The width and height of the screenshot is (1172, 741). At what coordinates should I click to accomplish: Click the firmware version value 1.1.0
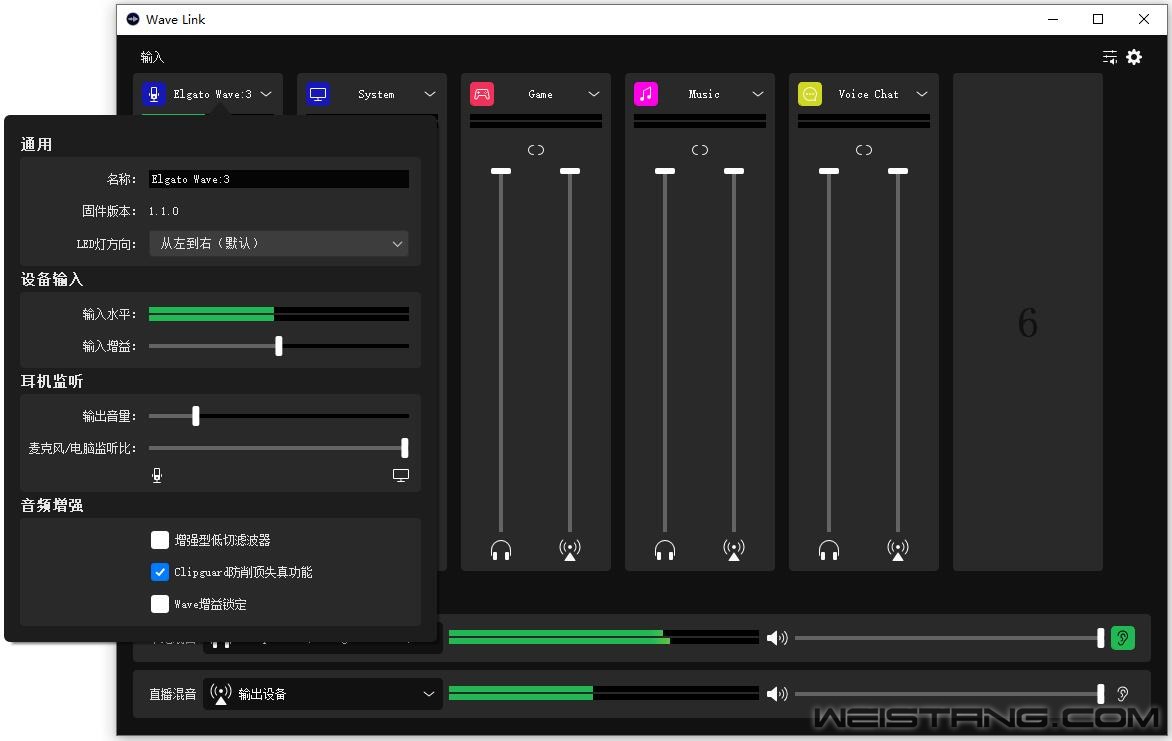[164, 212]
